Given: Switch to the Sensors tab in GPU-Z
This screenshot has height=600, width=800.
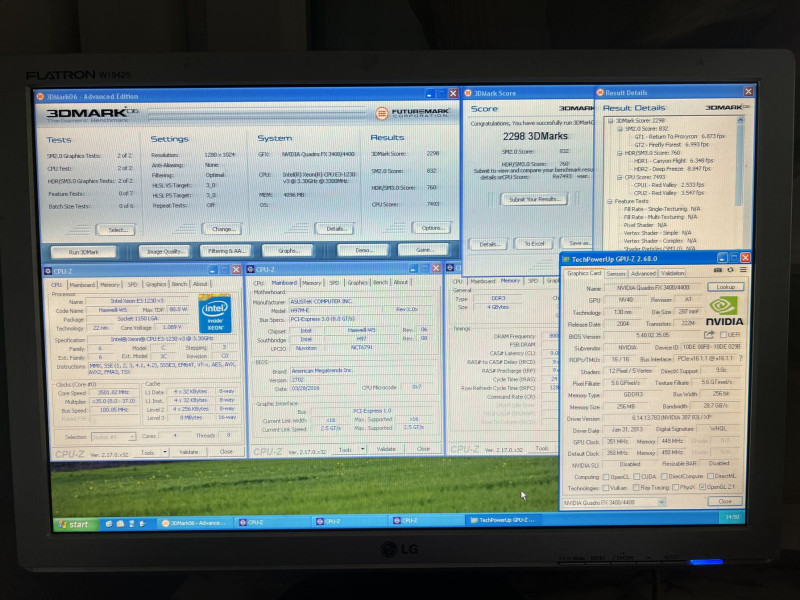Looking at the screenshot, I should point(616,273).
